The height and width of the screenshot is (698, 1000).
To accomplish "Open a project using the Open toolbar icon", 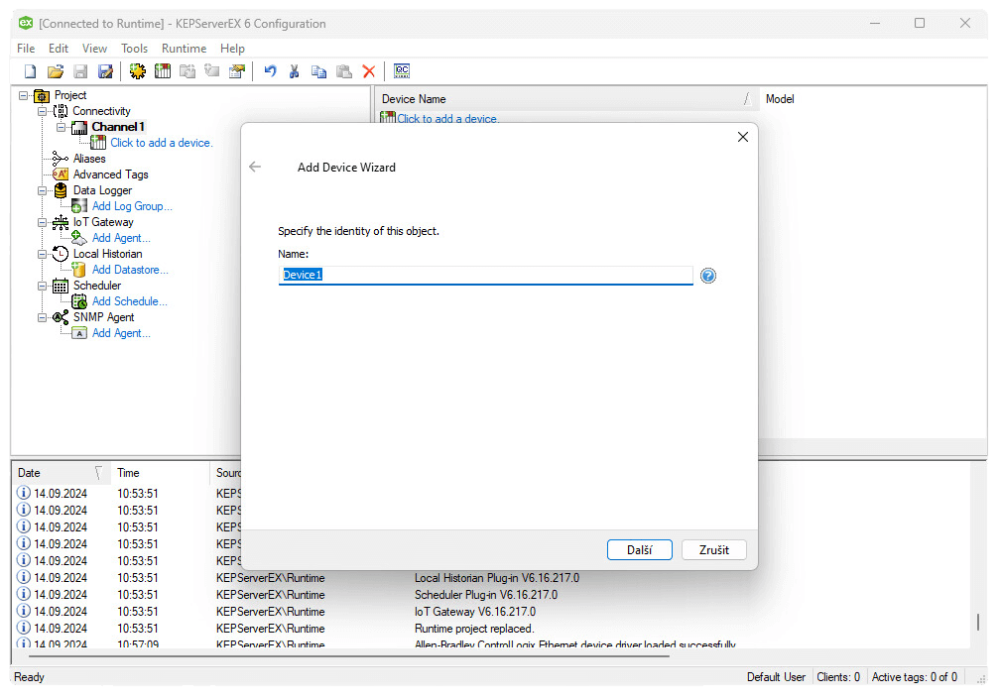I will point(55,71).
